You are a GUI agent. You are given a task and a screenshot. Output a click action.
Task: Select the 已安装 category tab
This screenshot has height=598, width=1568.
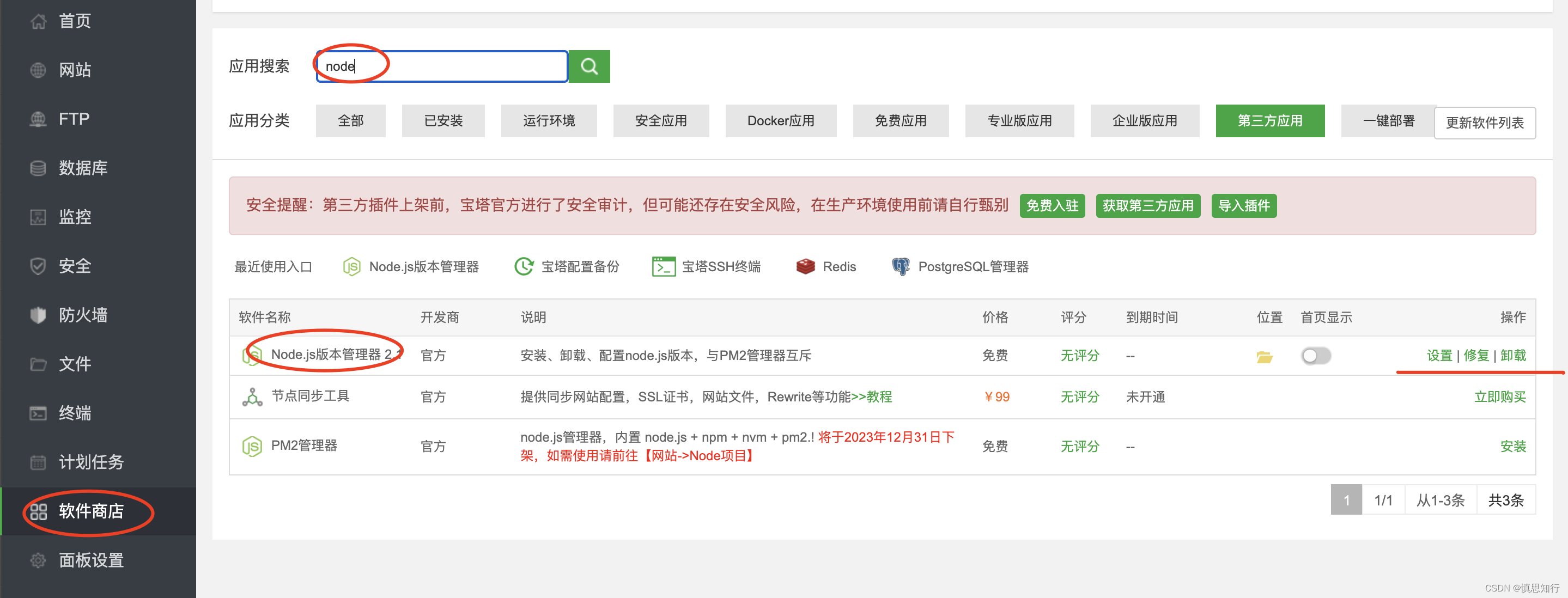(442, 120)
